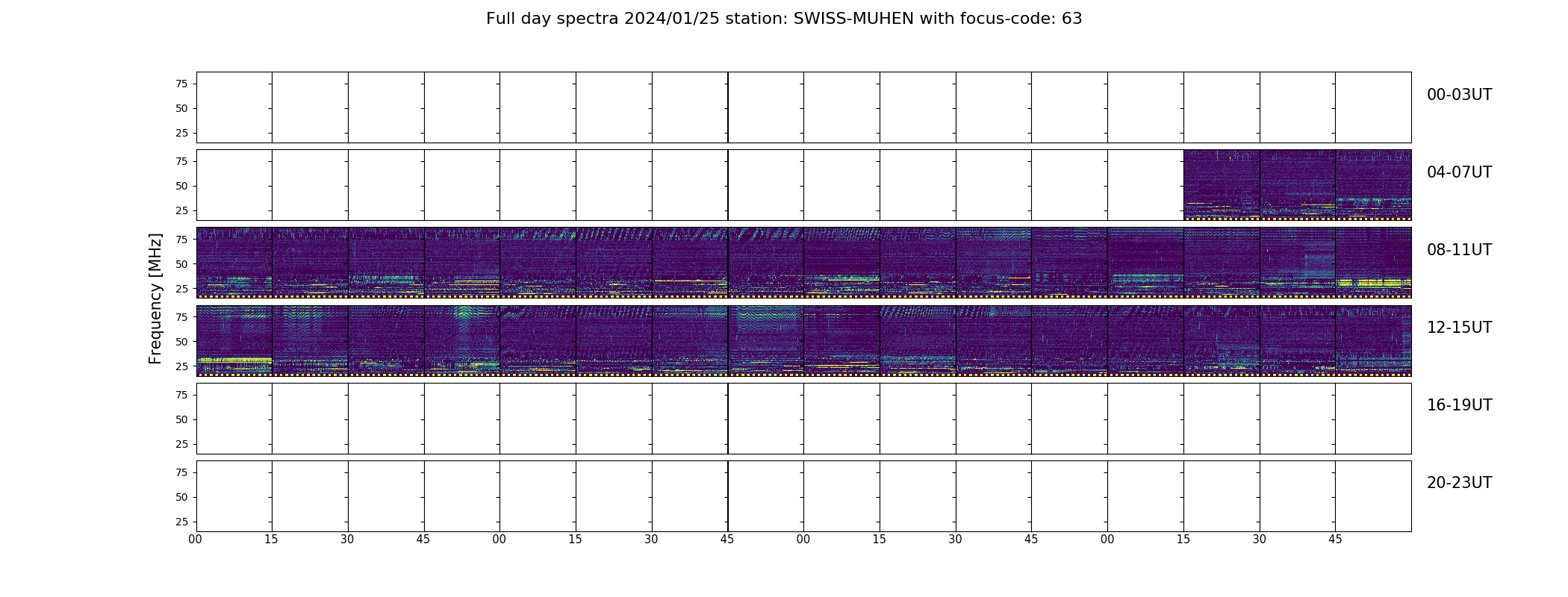The height and width of the screenshot is (597, 1568).
Task: Click the colored spectrogram data in 04-07UT row
Action: [x=1297, y=184]
